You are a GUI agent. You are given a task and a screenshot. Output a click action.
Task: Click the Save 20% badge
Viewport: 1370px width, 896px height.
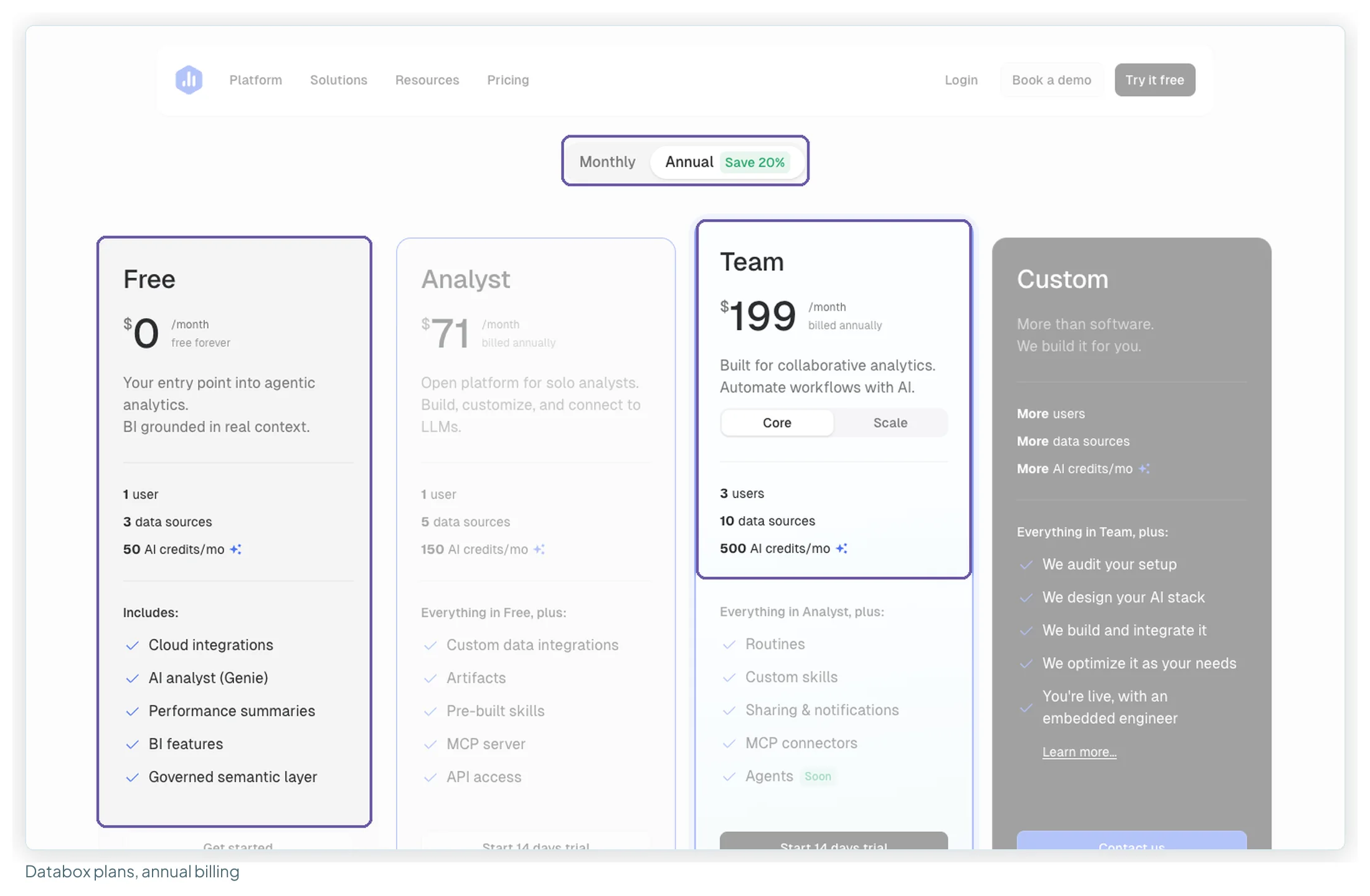pos(754,162)
